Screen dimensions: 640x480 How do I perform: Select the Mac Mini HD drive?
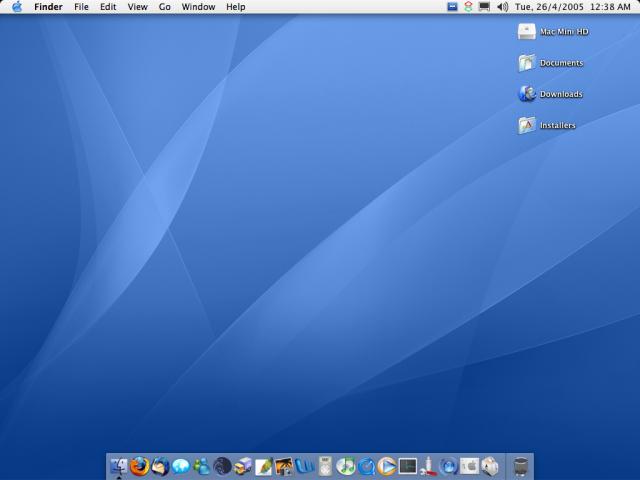pyautogui.click(x=553, y=31)
